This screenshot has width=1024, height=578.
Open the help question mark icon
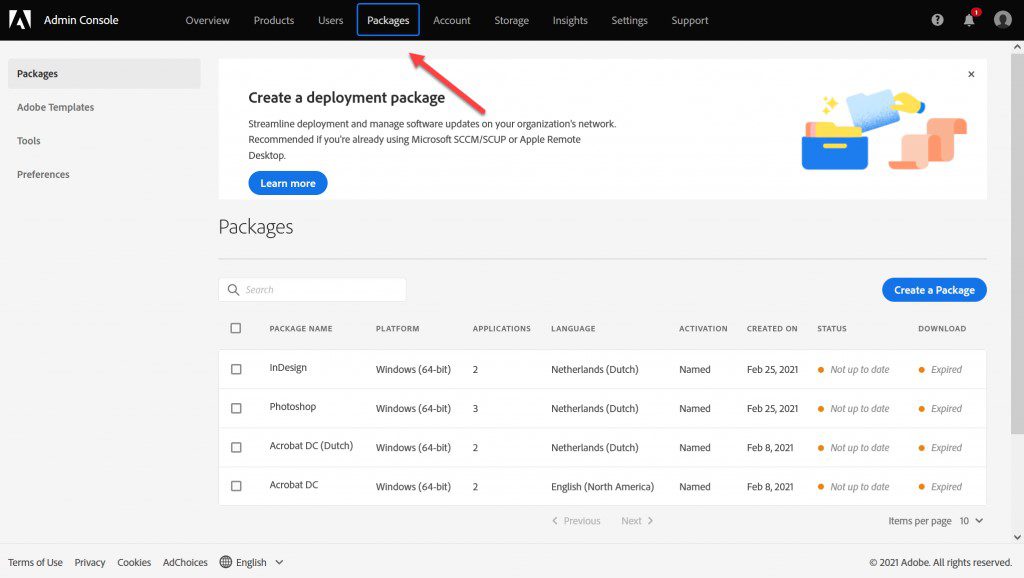point(937,20)
